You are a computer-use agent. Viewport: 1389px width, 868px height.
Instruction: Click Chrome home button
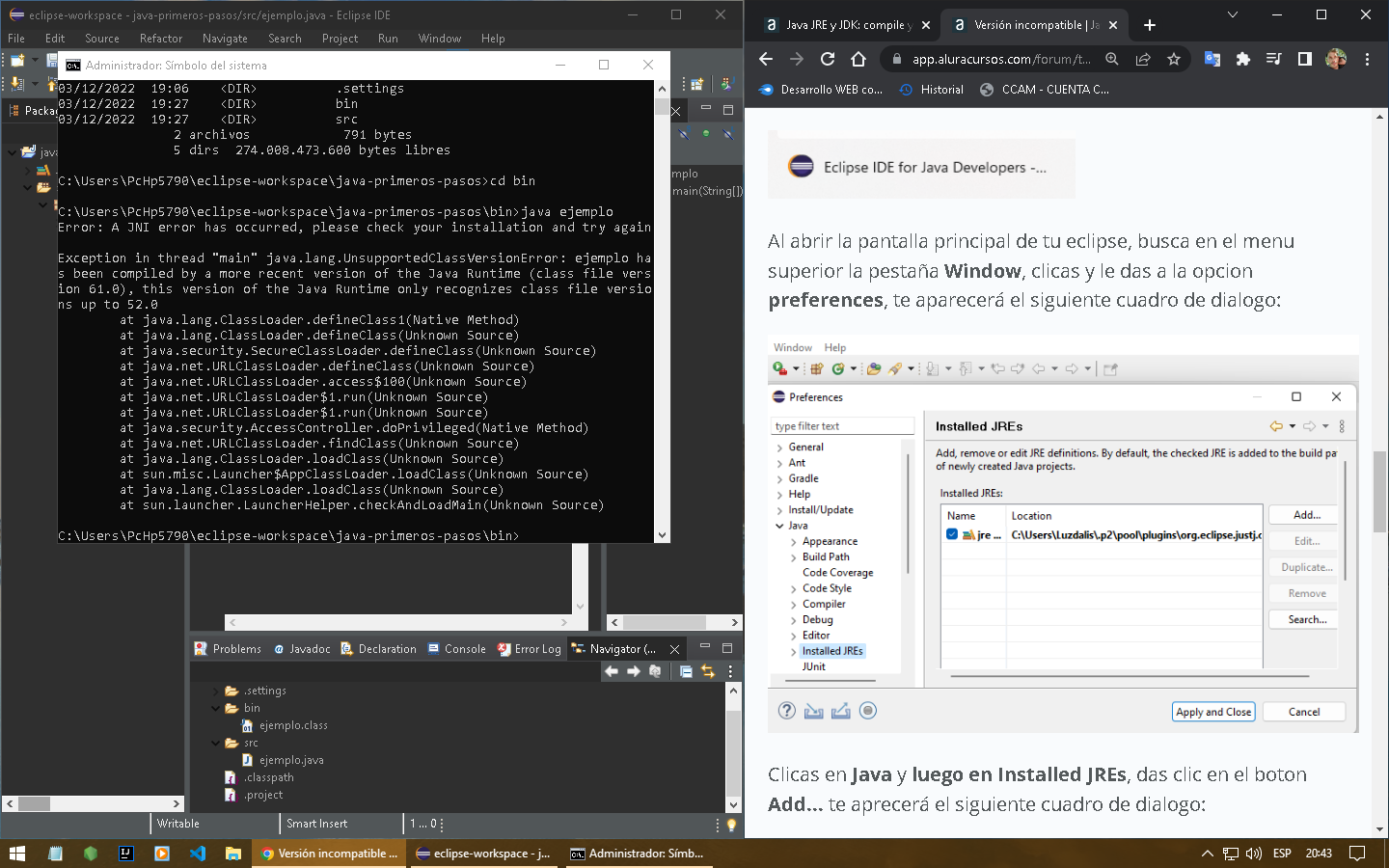point(858,59)
